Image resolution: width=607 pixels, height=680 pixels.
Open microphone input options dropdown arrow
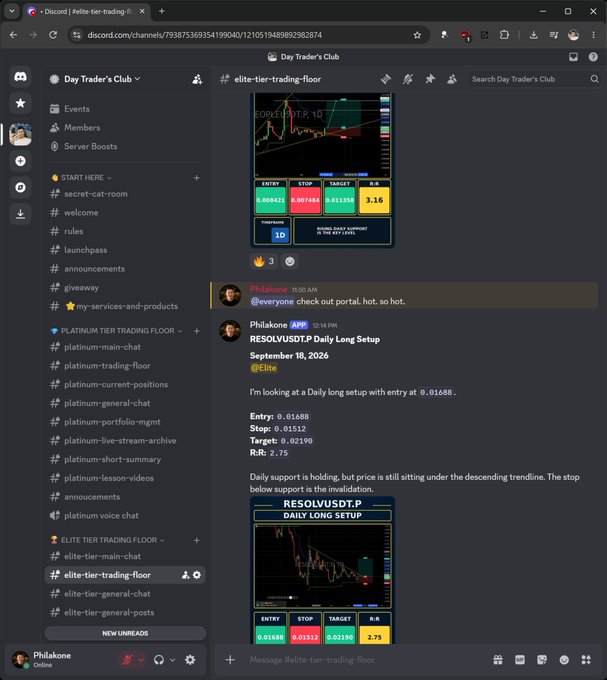(141, 660)
